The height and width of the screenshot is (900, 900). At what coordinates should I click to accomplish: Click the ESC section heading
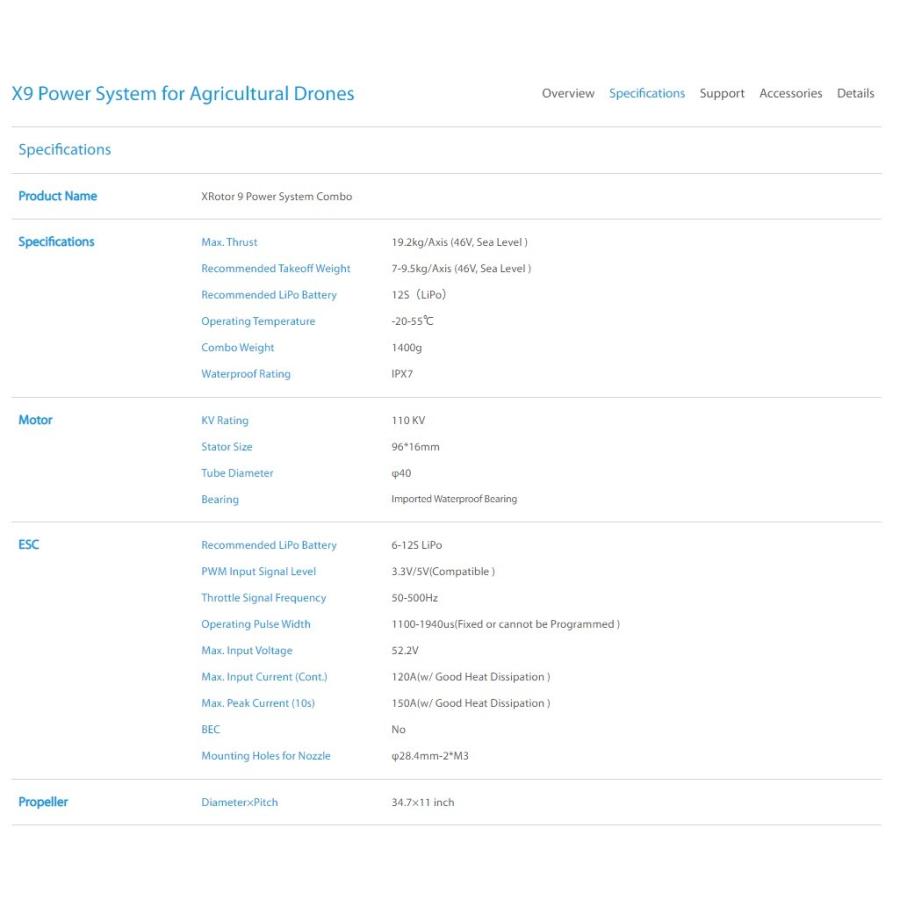tap(29, 545)
